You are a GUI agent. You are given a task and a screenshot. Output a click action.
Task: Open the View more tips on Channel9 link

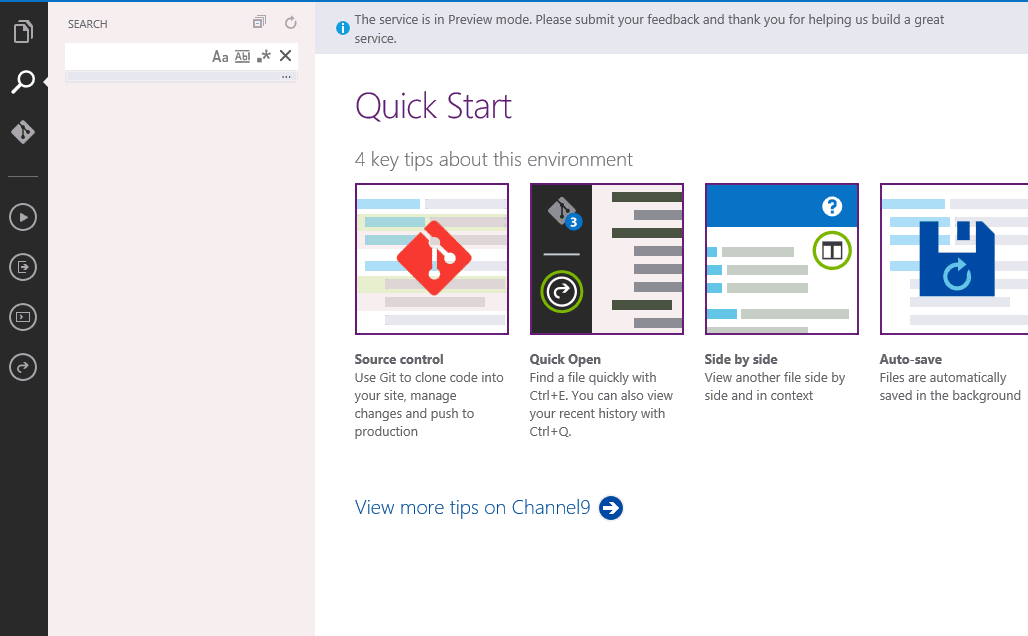(x=472, y=507)
